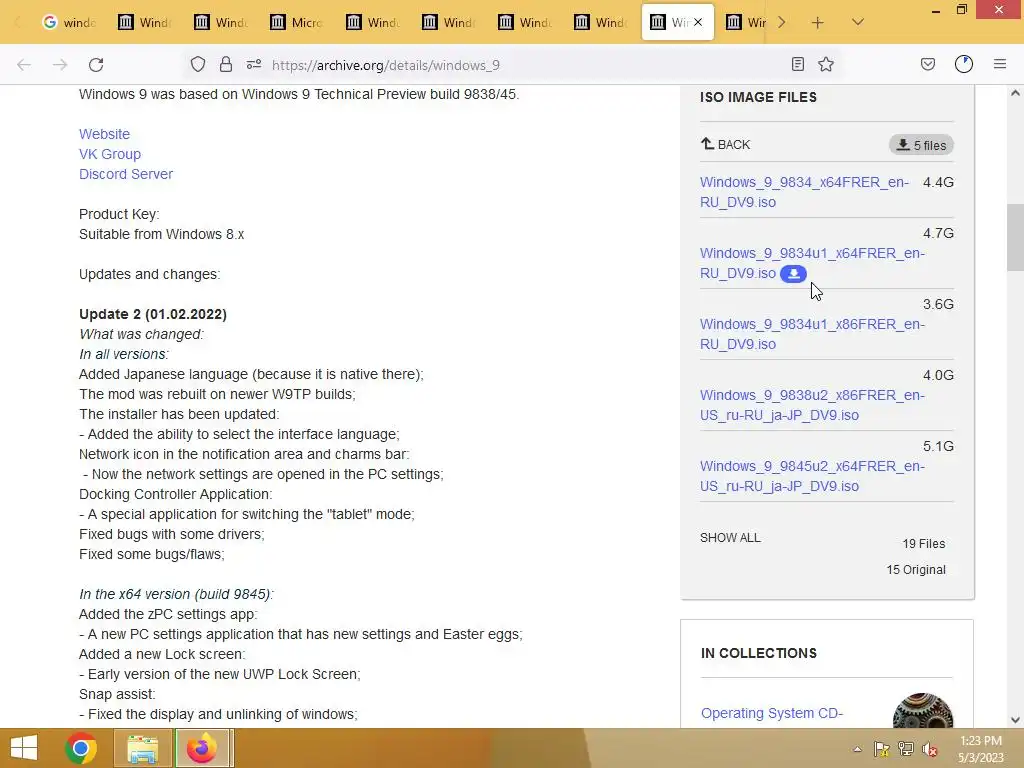Switch to the Google 'winde' tab
Image resolution: width=1024 pixels, height=768 pixels.
69,22
